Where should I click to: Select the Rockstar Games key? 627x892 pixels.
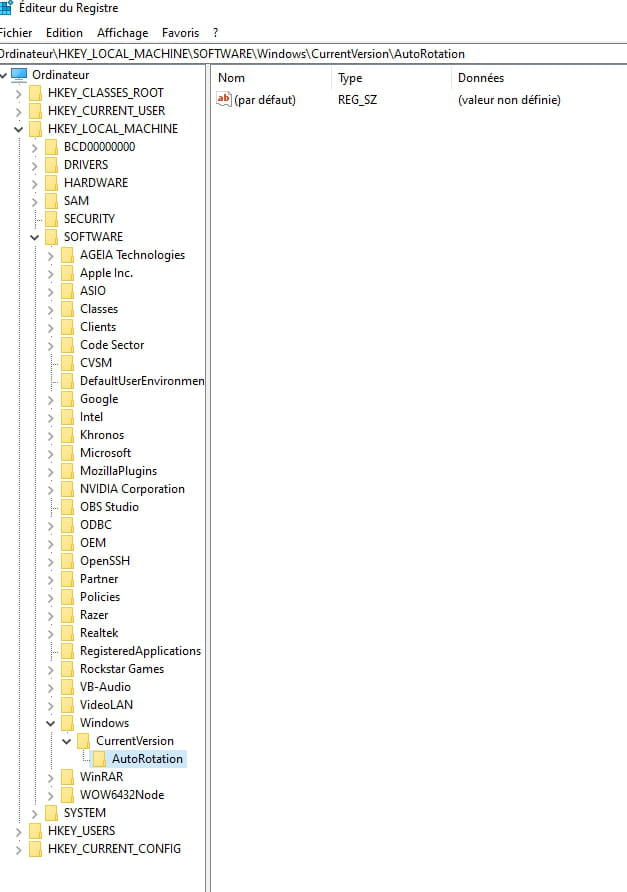(x=122, y=669)
